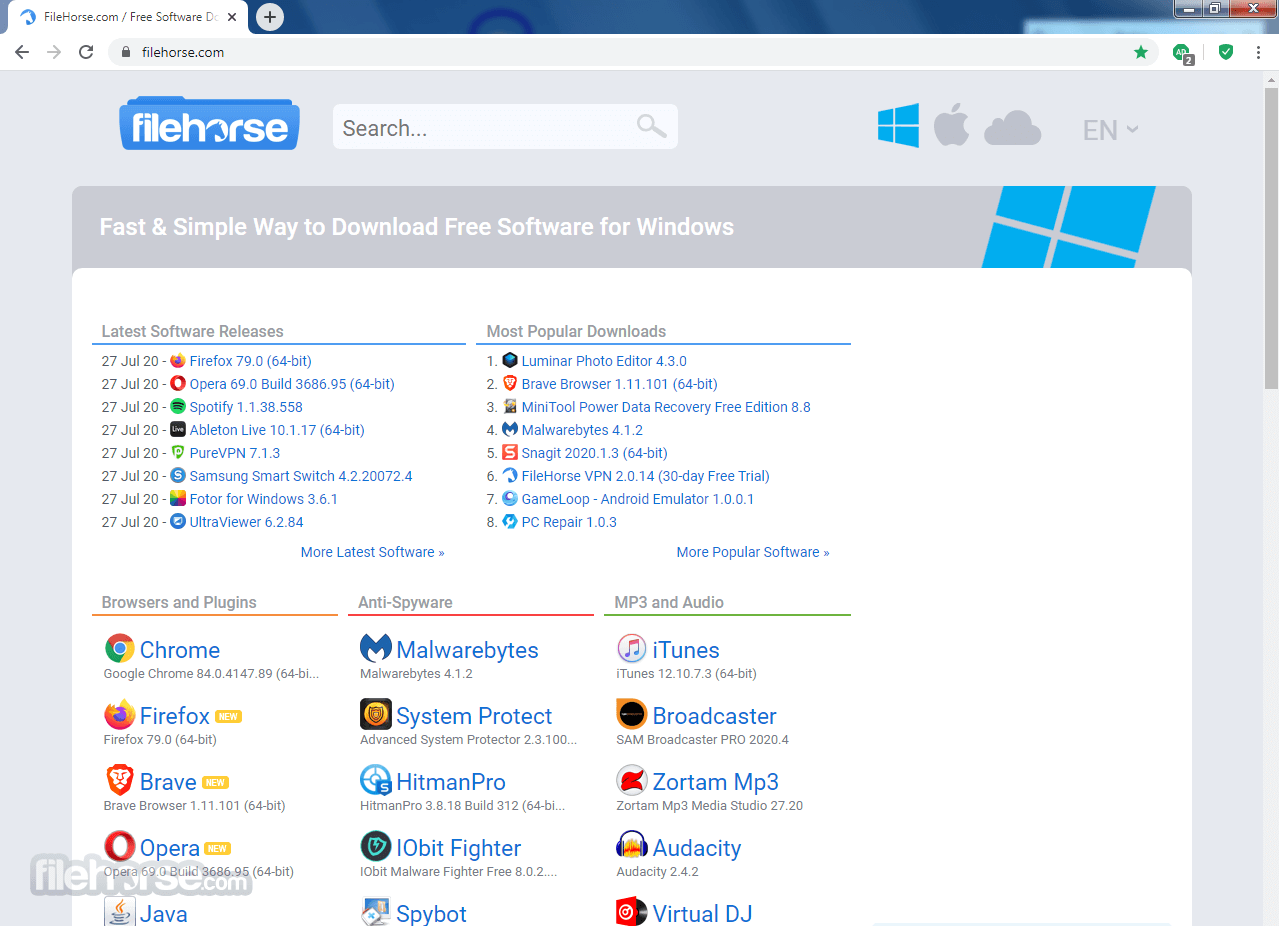Open PC Repair 1.0.3 link

(569, 522)
